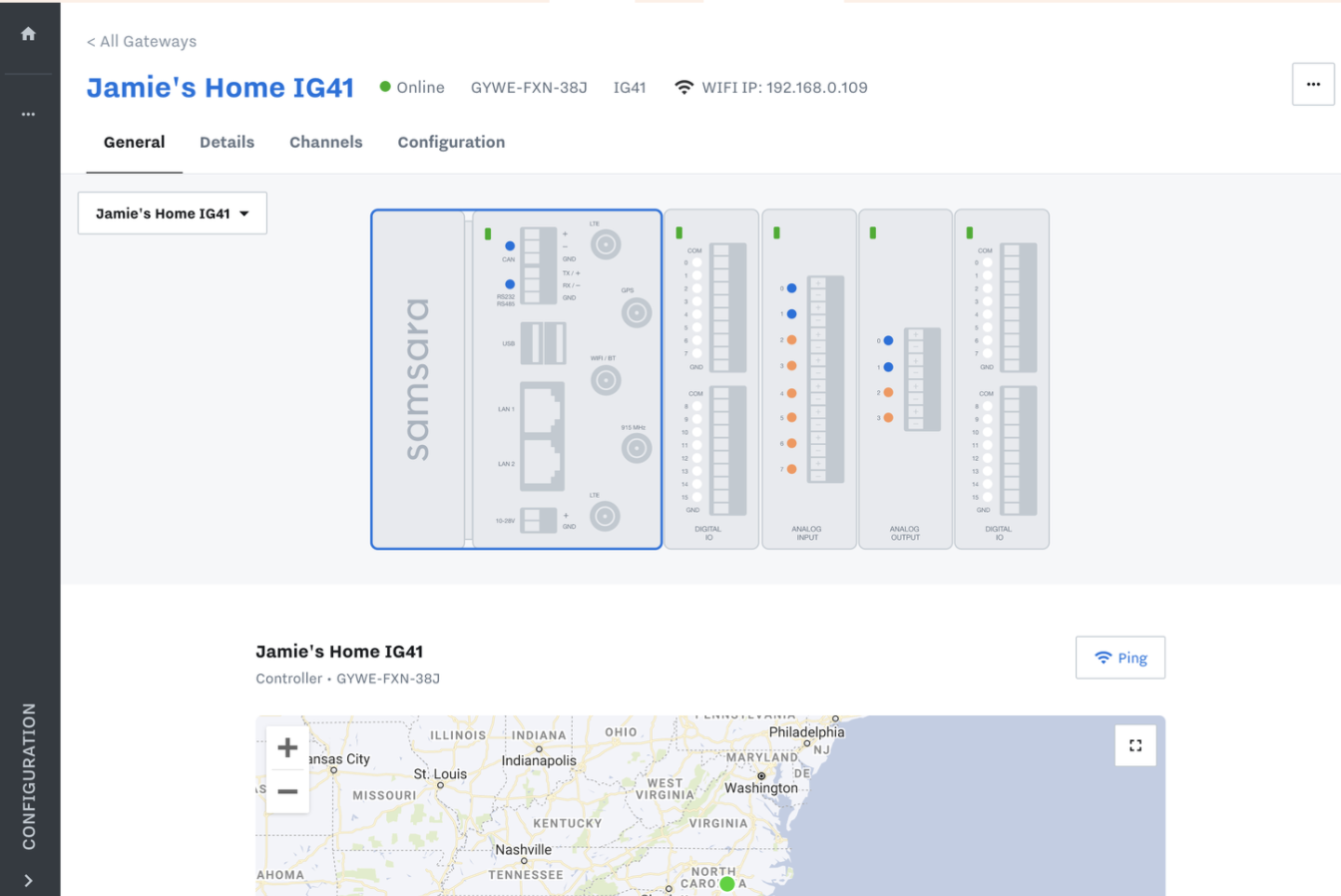Click the 10-28V power terminal block
1341x896 pixels.
coord(539,520)
